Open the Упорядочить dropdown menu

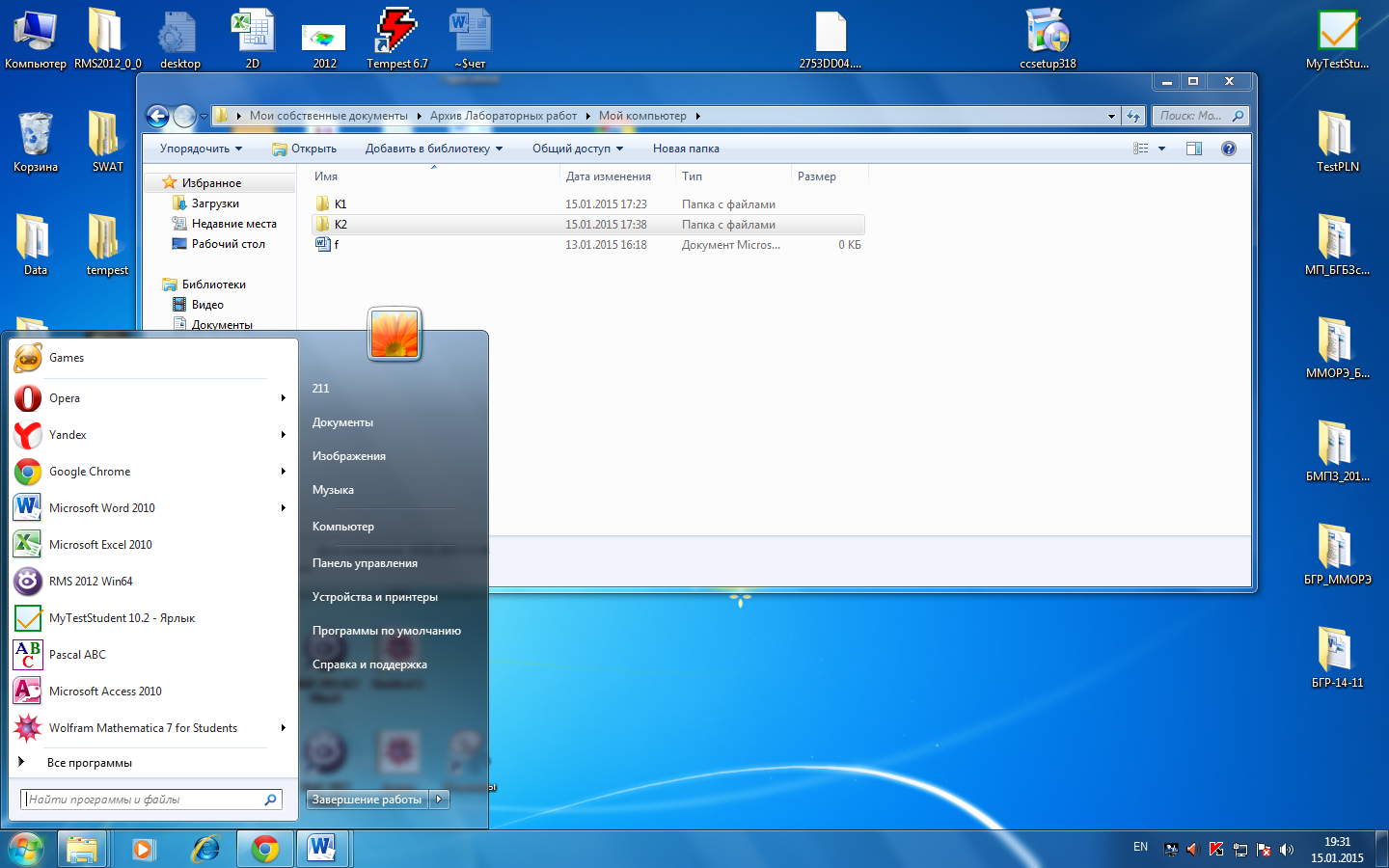coord(201,149)
